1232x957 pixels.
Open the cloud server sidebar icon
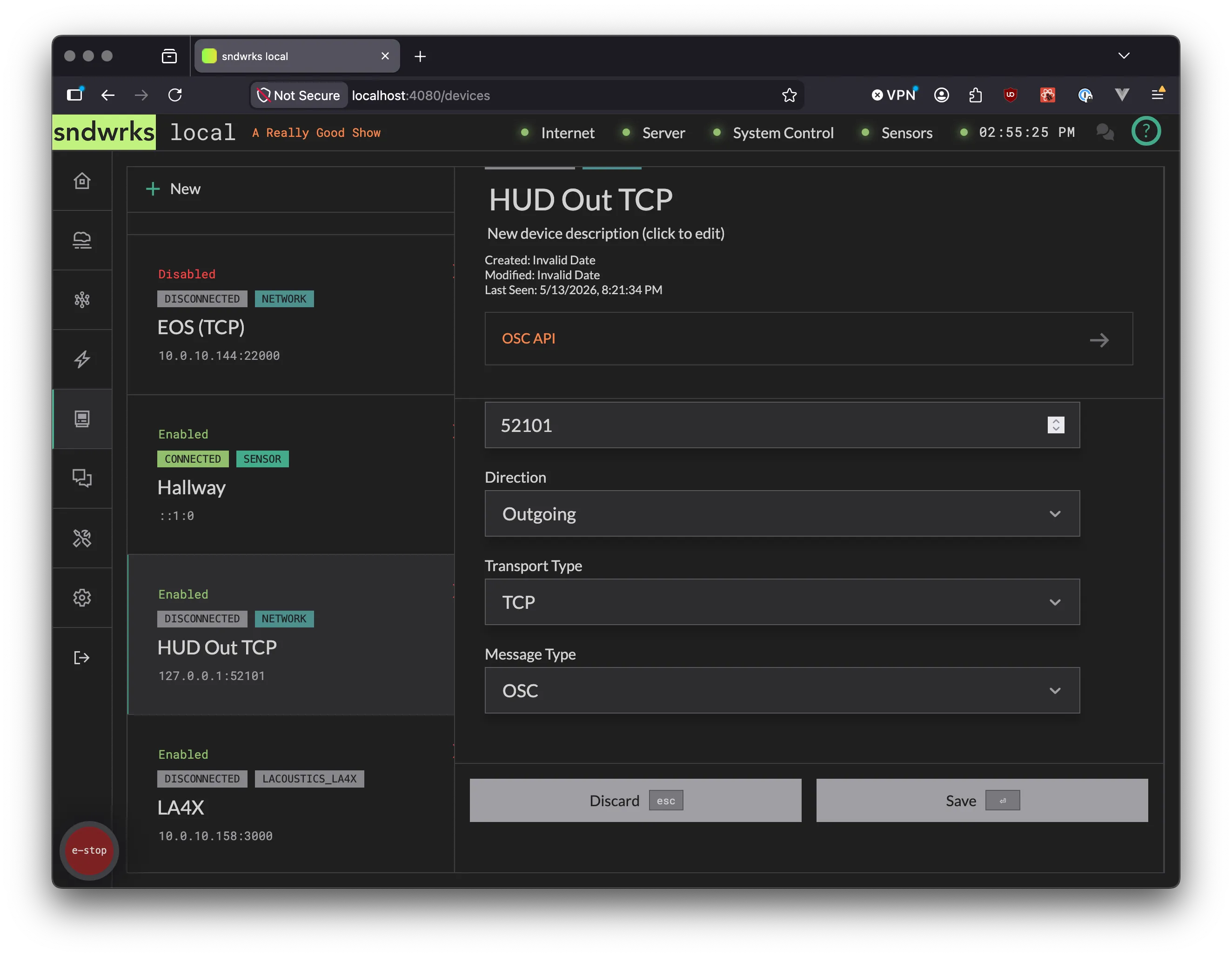pos(82,240)
